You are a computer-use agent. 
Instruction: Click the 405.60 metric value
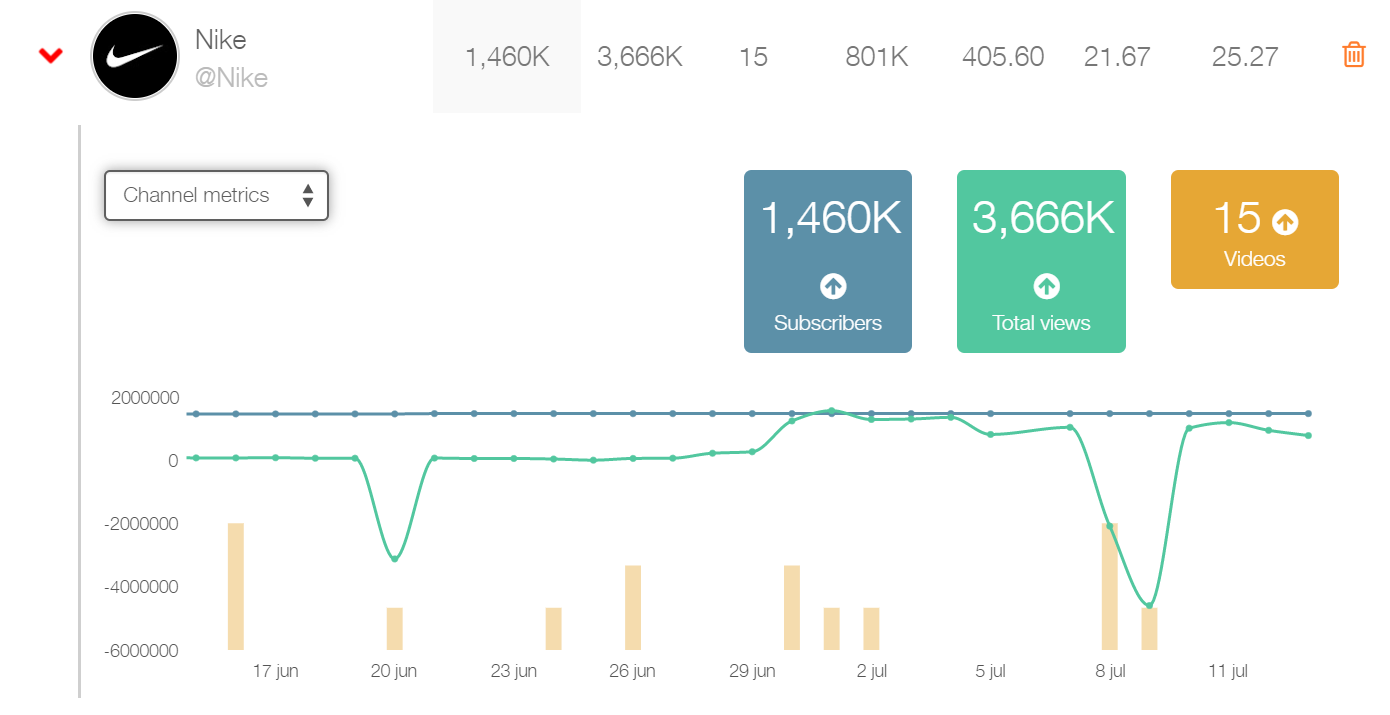coord(1003,57)
